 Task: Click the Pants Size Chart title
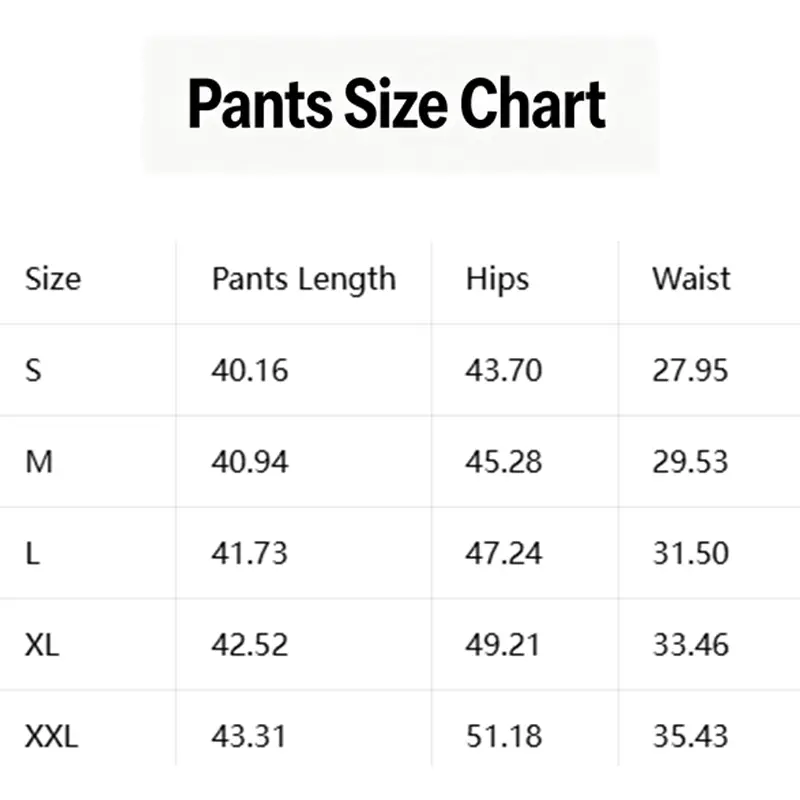pos(396,105)
